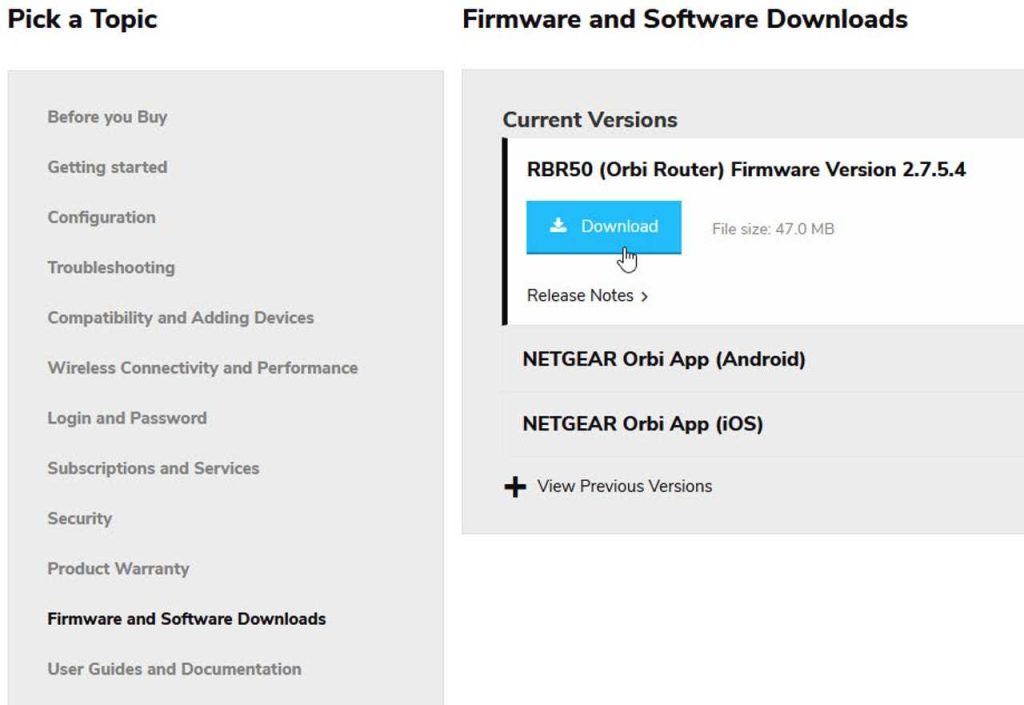Go to Wireless Connectivity and Performance
This screenshot has width=1024, height=705.
coord(202,368)
